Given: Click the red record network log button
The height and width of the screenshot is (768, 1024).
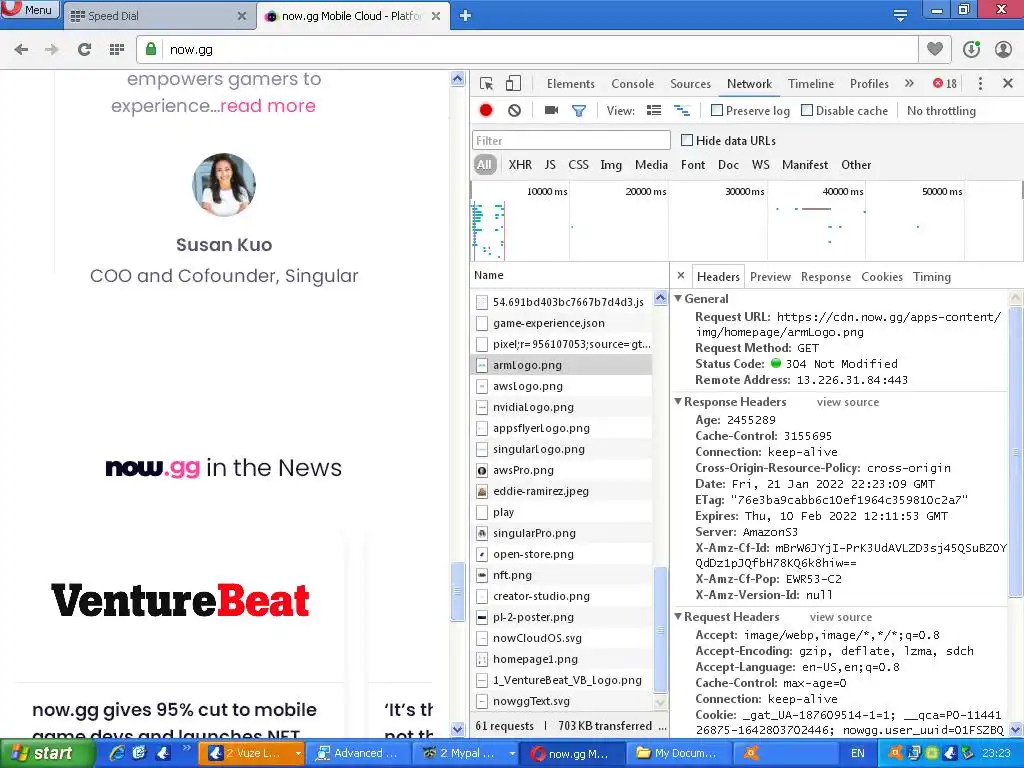Looking at the screenshot, I should click(x=486, y=110).
